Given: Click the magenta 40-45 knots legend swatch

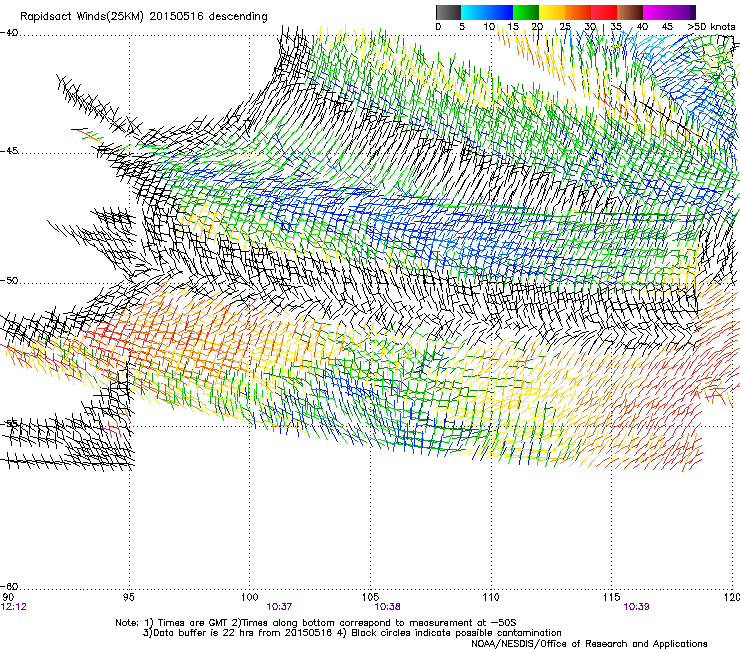Looking at the screenshot, I should (656, 12).
